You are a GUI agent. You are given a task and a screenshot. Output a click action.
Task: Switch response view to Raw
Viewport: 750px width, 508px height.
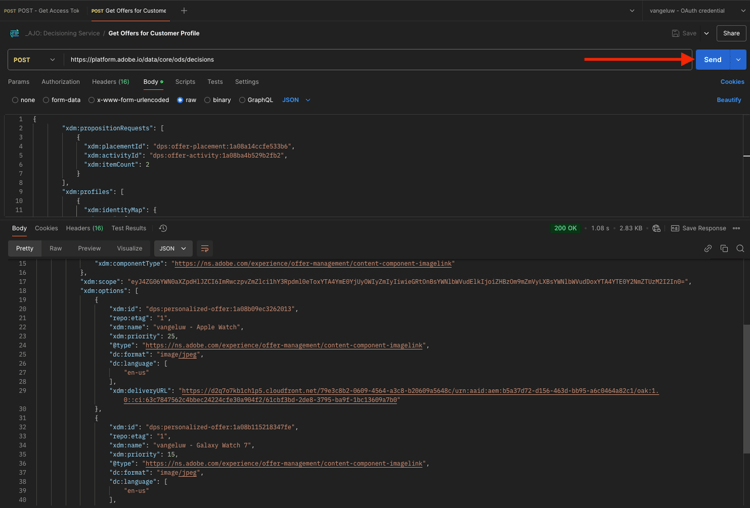point(55,248)
